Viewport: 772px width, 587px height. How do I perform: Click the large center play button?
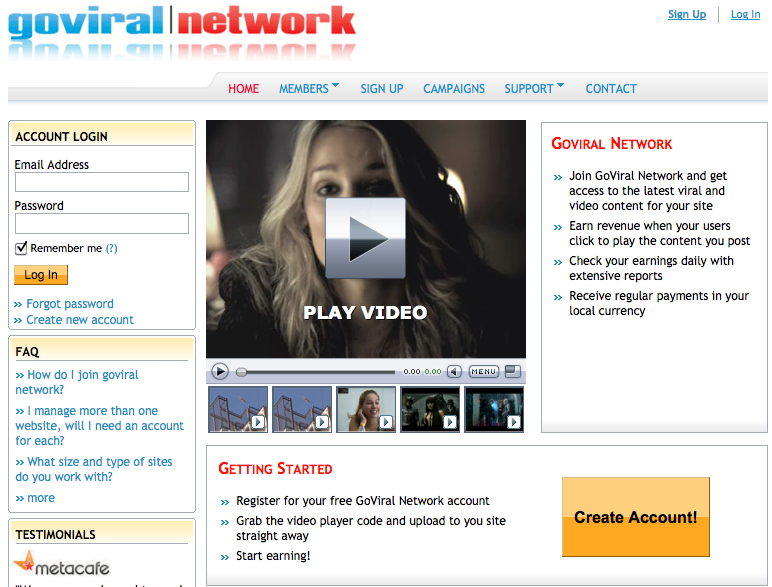tap(365, 238)
